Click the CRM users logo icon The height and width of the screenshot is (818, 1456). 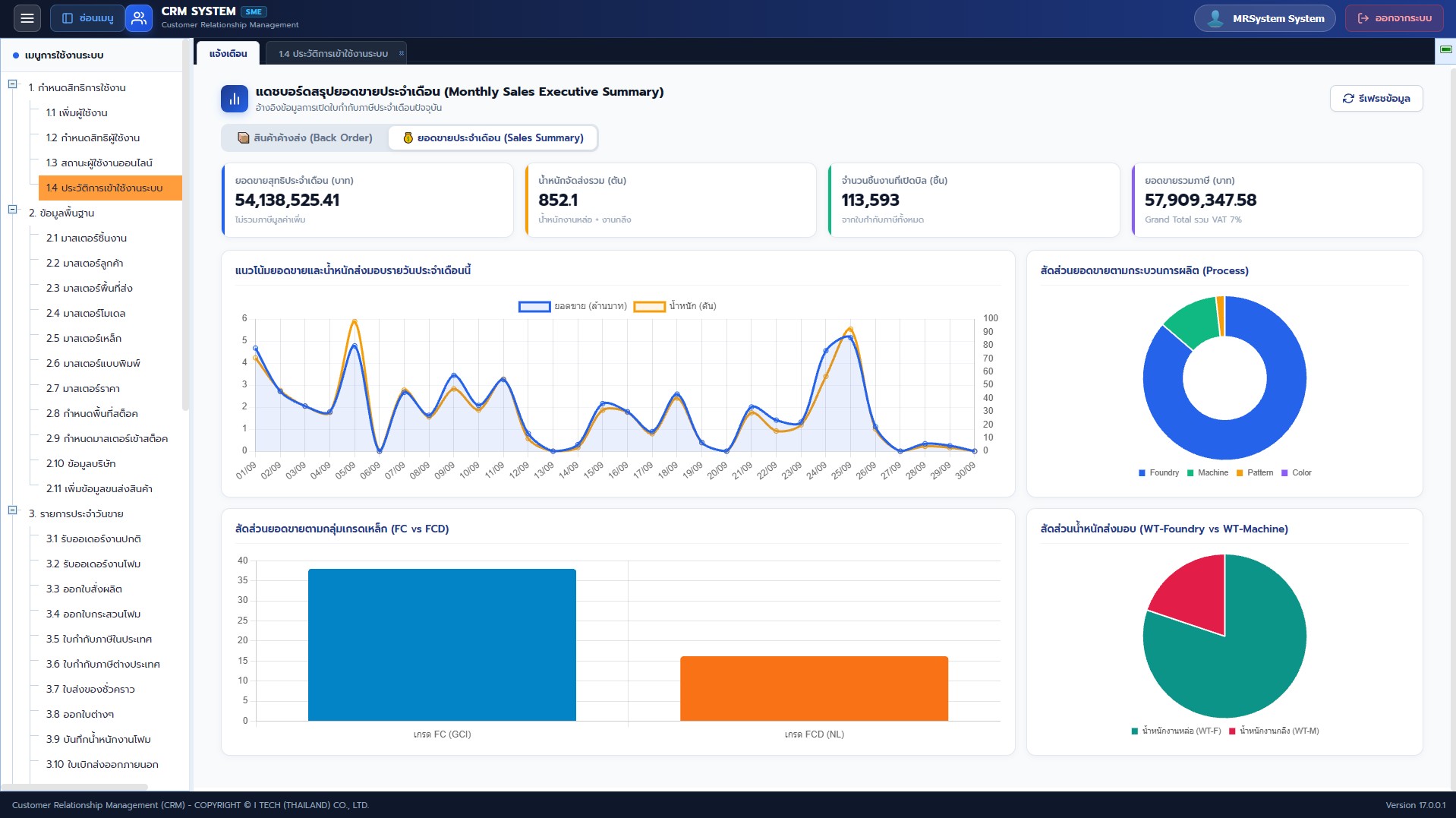point(139,18)
